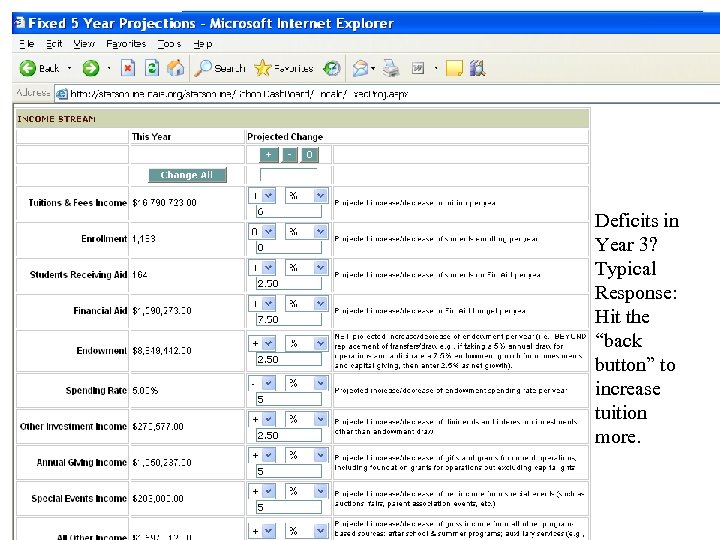Open the History icon
The height and width of the screenshot is (540, 720).
(x=332, y=68)
